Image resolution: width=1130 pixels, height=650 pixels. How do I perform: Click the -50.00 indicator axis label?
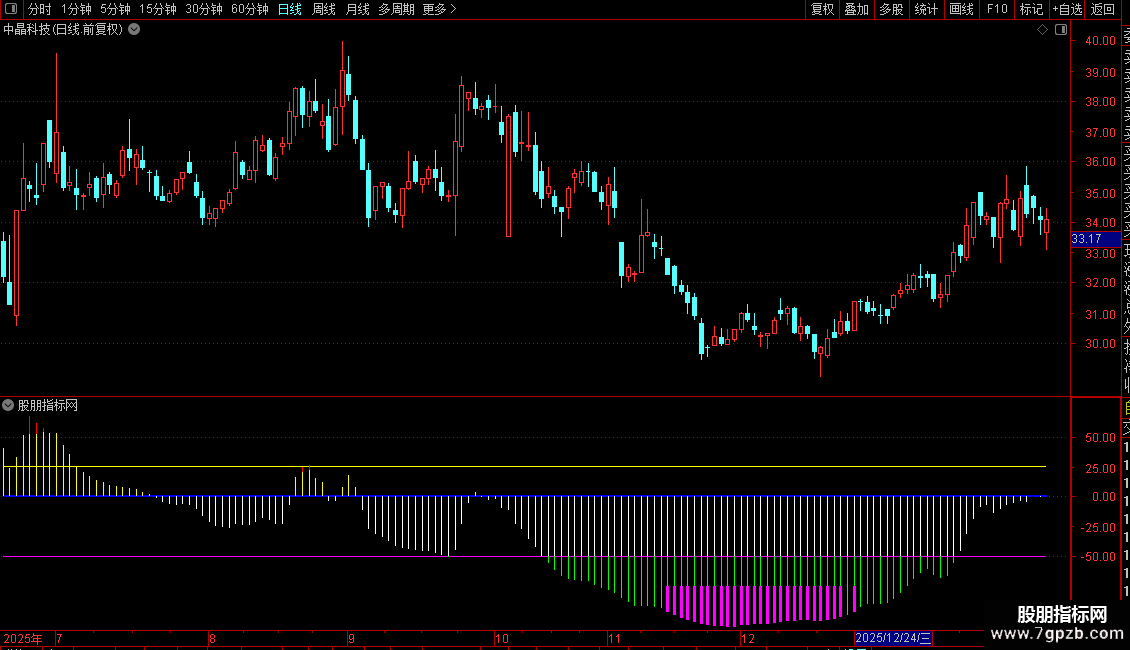pos(1098,556)
